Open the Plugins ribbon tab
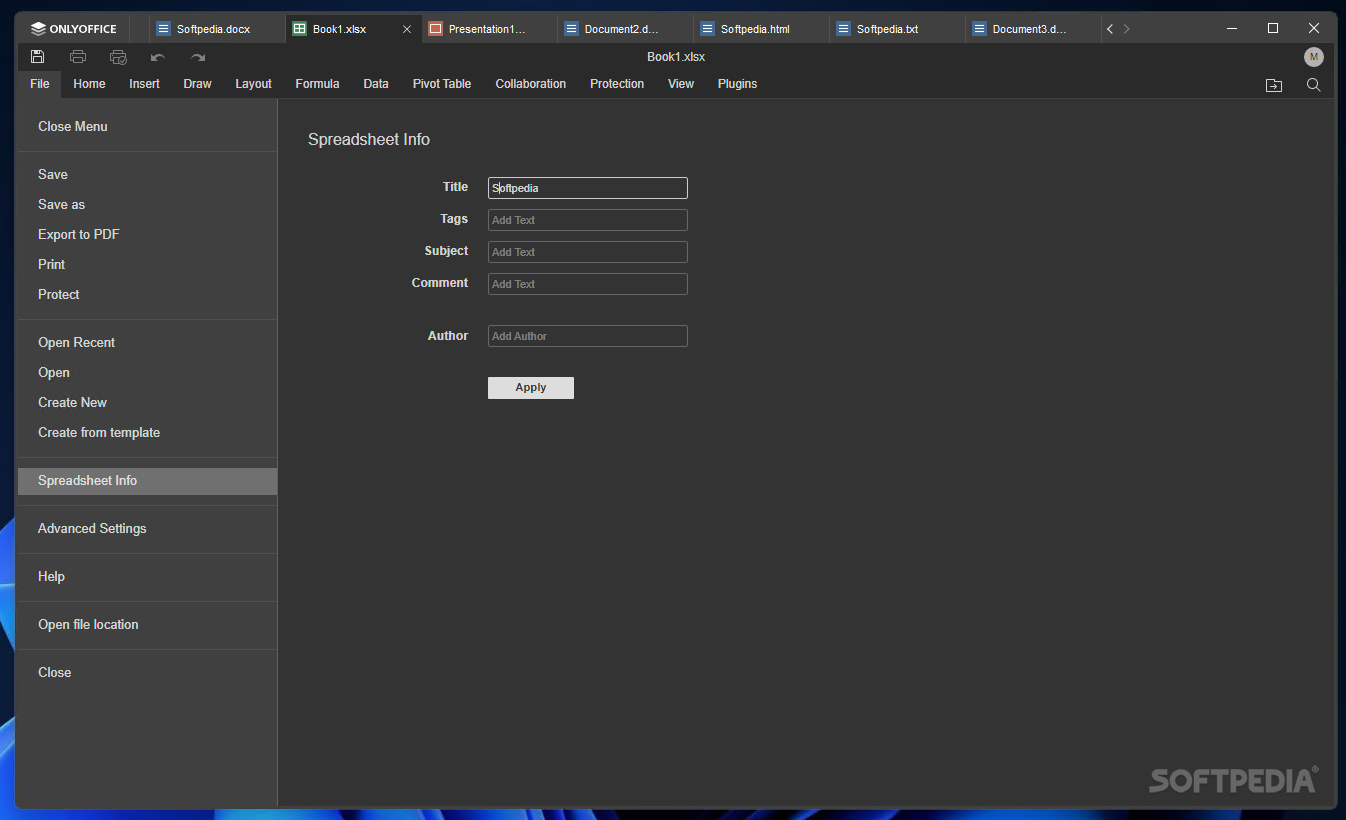Screen dimensions: 1346x820 737,84
